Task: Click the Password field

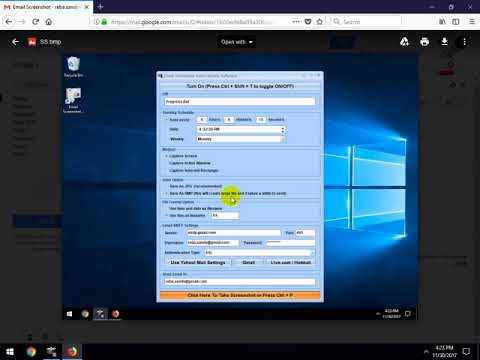Action: coord(291,243)
